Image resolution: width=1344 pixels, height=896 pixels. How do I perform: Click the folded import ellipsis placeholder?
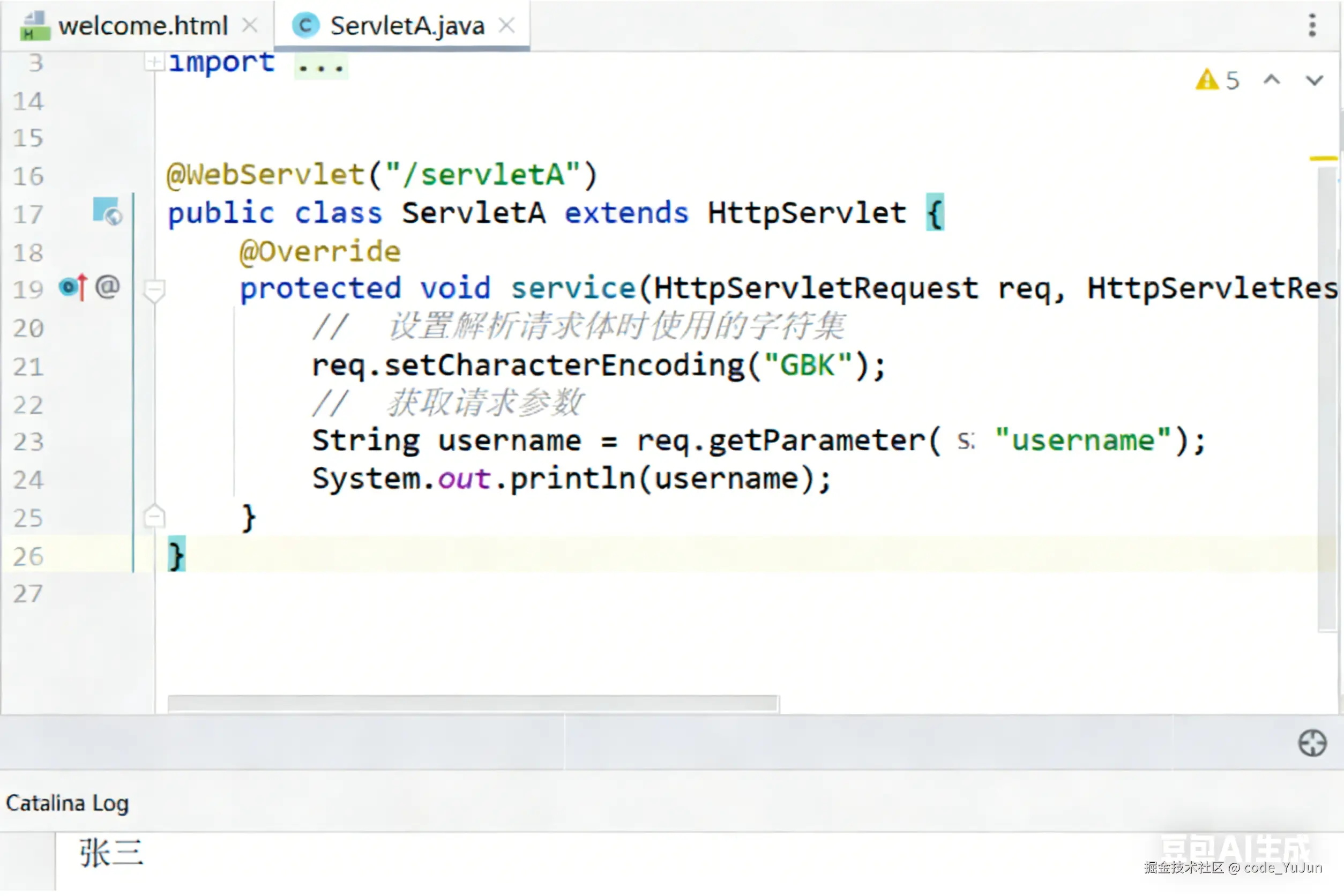320,66
